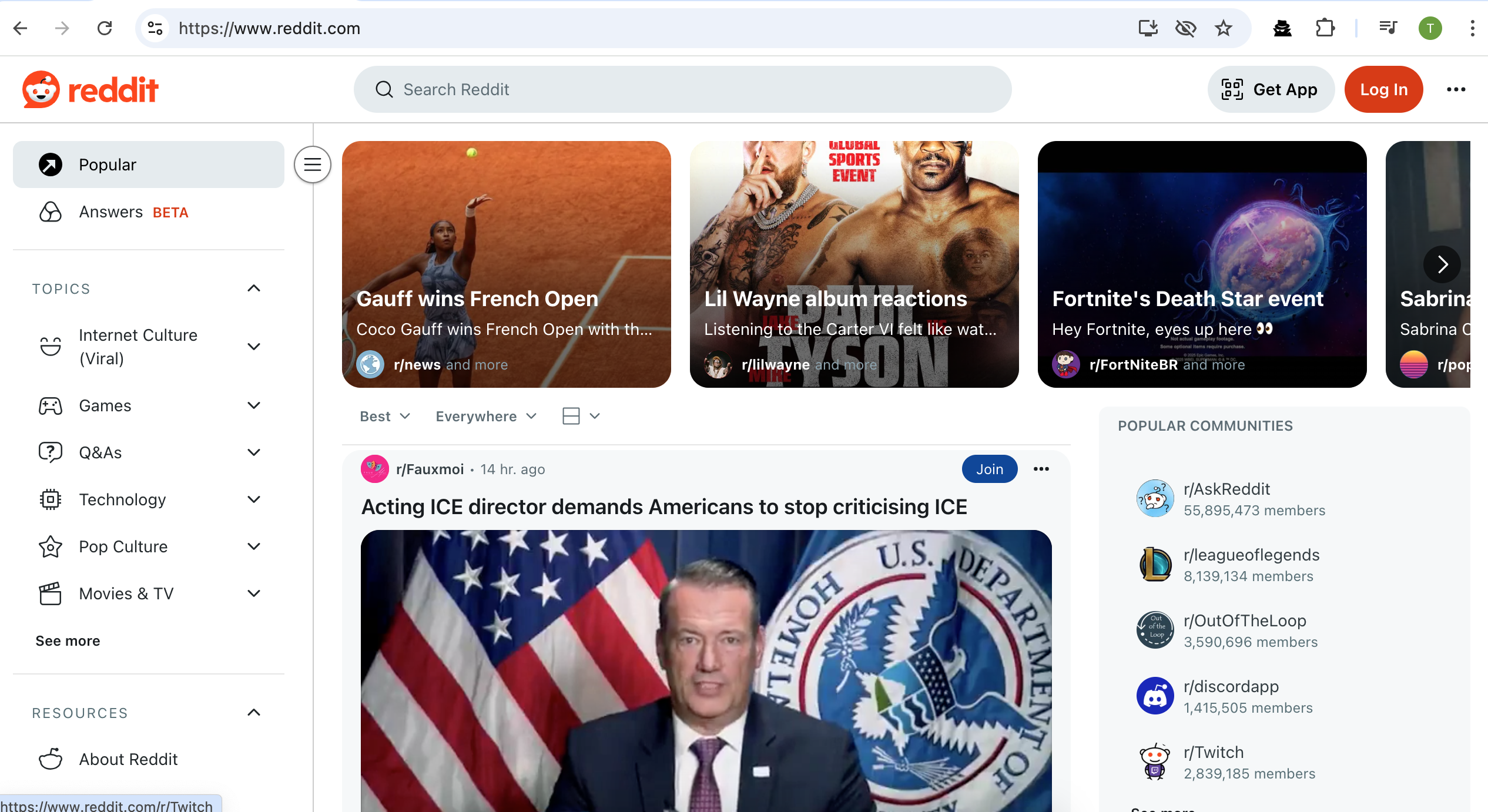Expand the Games topic chevron
The image size is (1488, 812).
tap(254, 405)
